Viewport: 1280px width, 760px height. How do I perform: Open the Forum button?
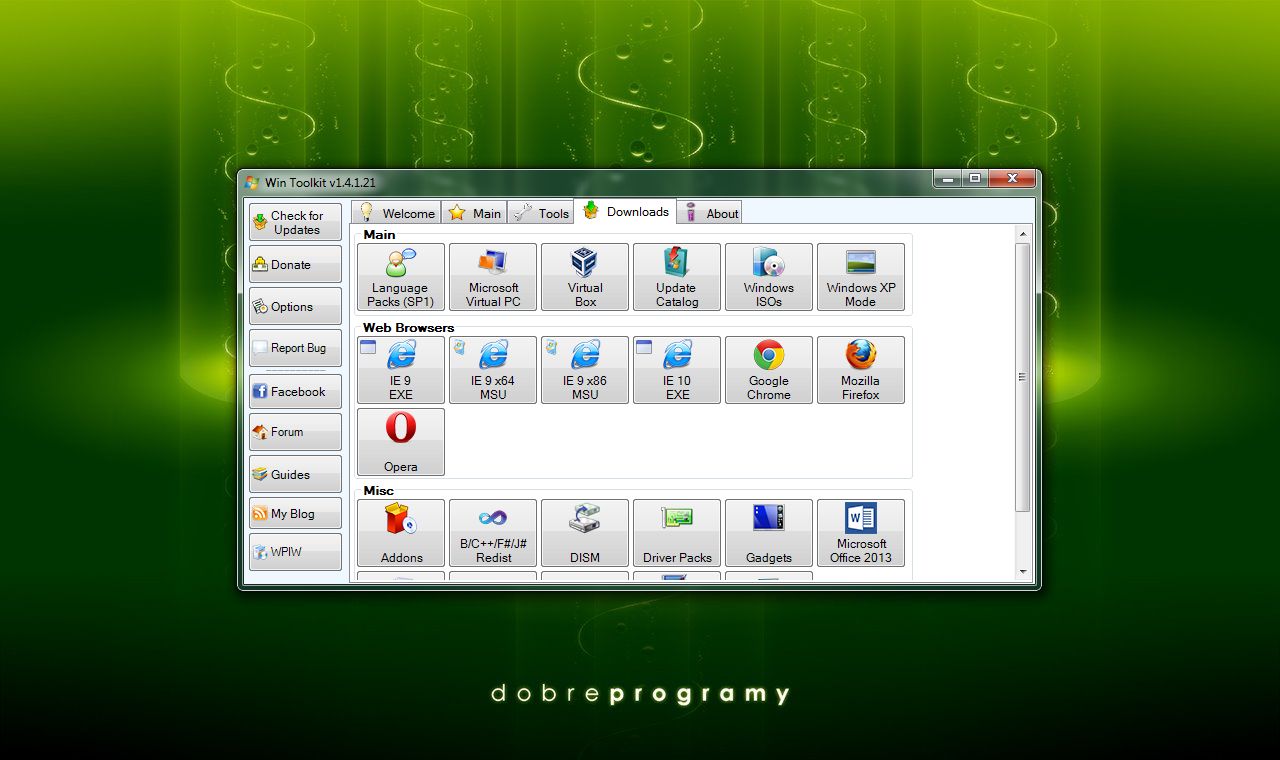pyautogui.click(x=295, y=432)
